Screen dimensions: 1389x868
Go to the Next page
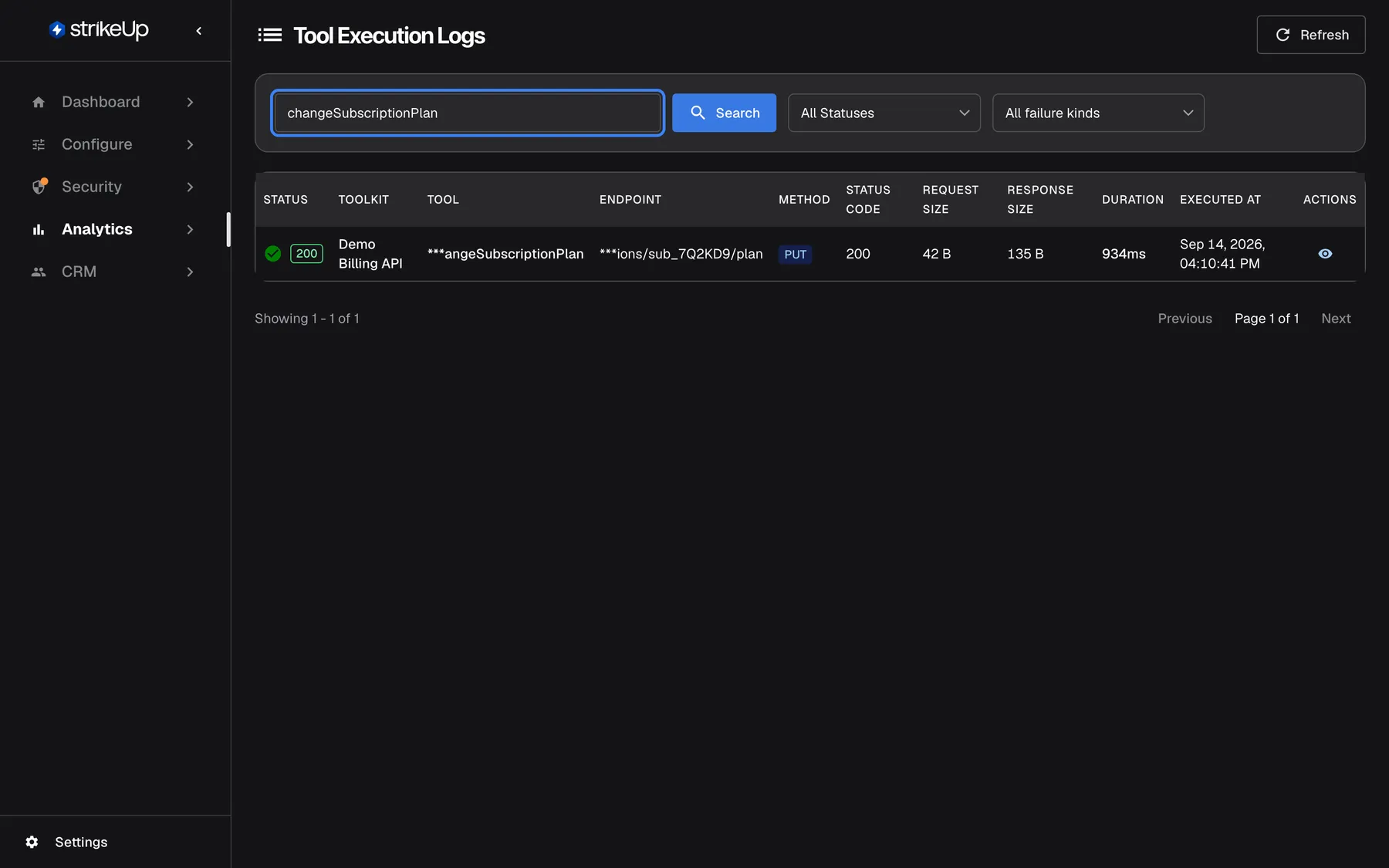(1336, 319)
